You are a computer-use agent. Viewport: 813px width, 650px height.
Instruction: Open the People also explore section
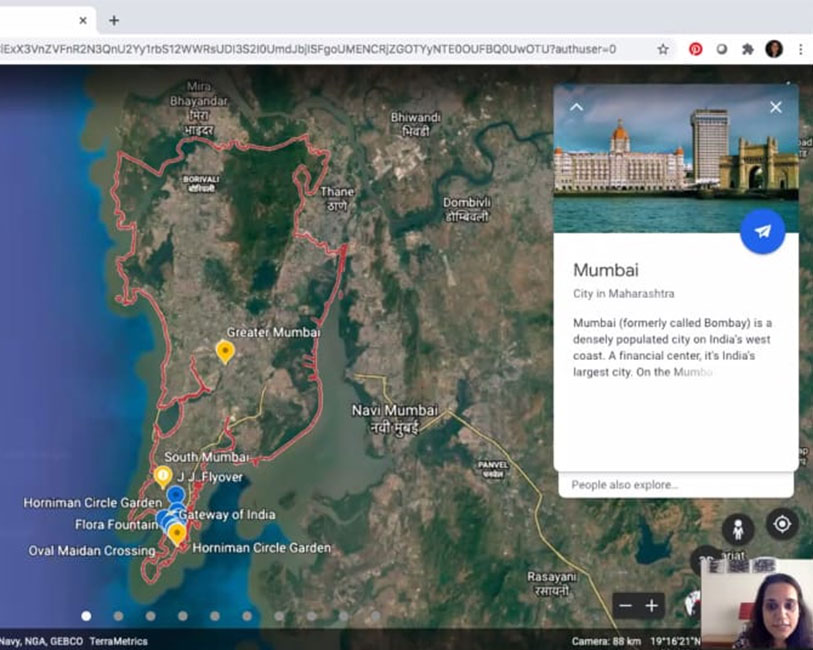point(676,485)
